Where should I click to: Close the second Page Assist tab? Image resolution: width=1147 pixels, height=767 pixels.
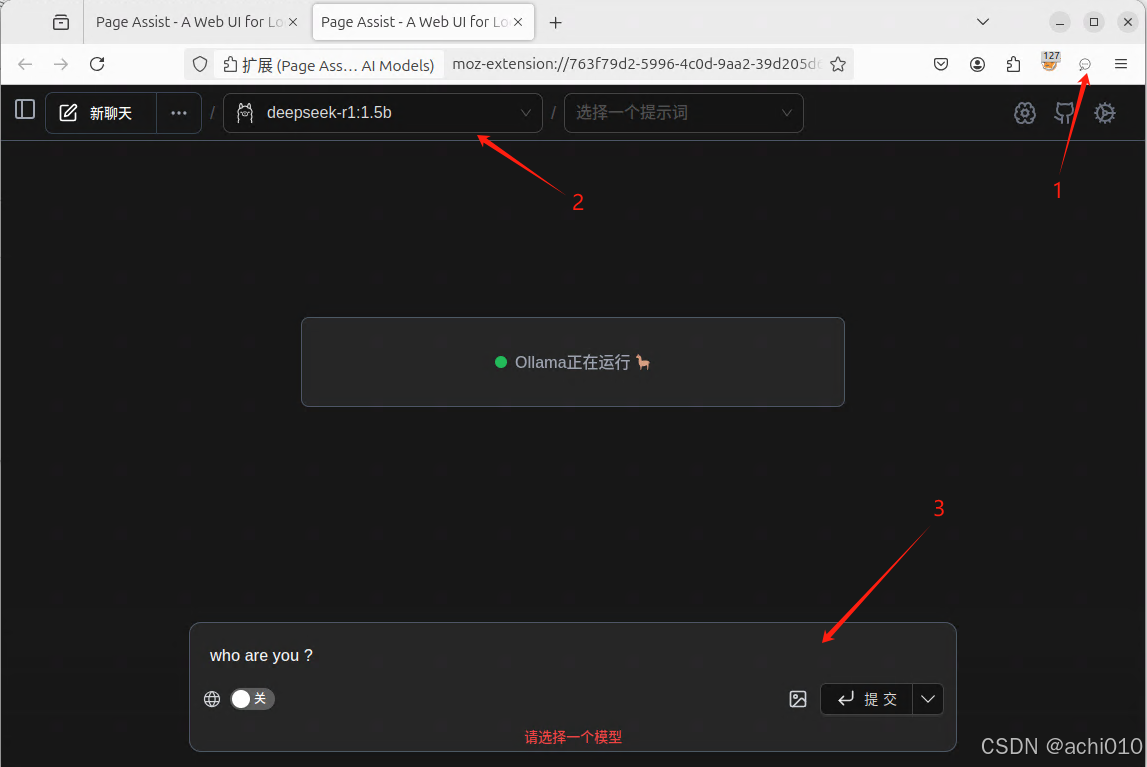click(518, 22)
